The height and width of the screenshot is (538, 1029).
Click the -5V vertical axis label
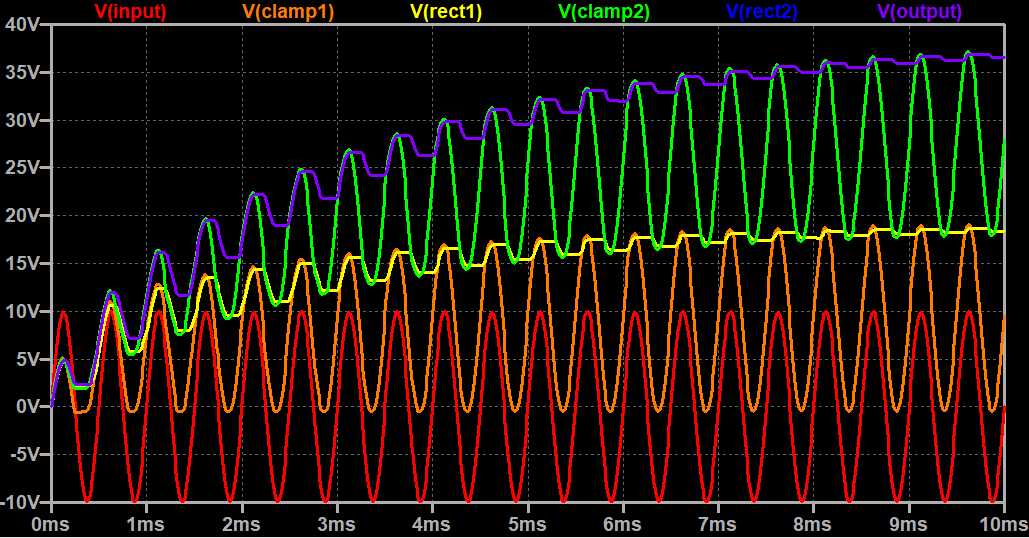click(x=25, y=454)
